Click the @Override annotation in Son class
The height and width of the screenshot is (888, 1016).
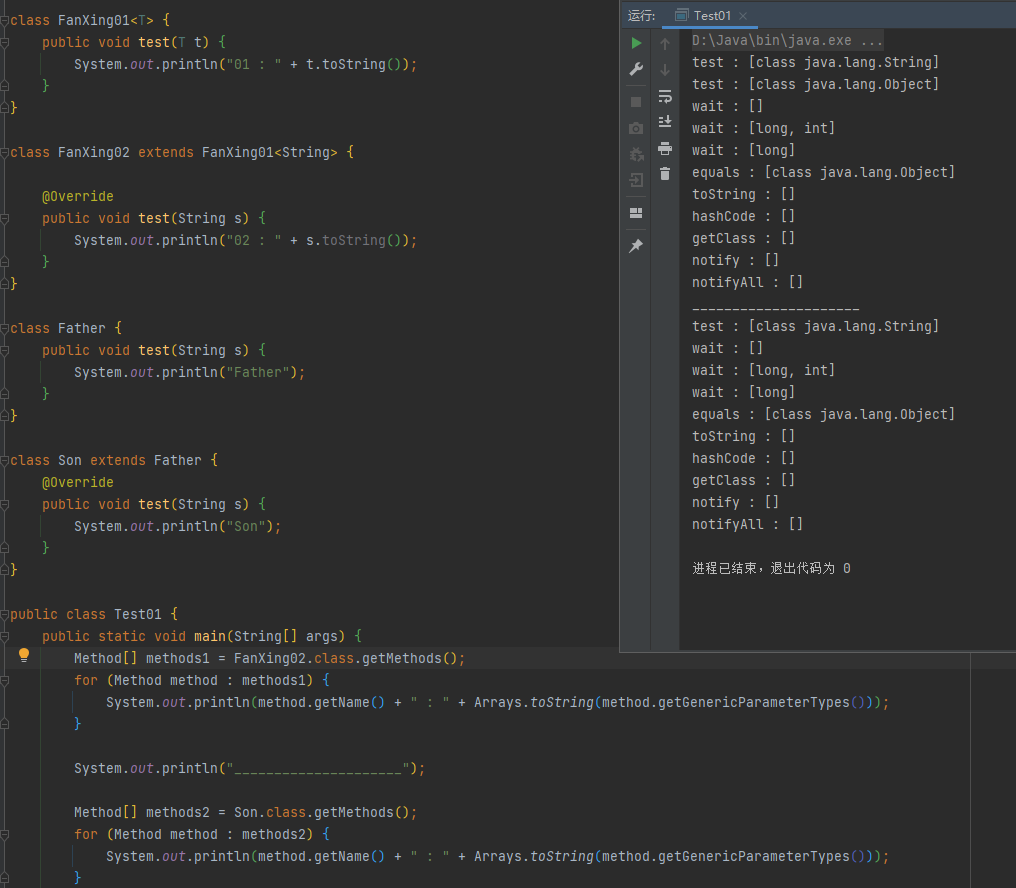(x=78, y=482)
